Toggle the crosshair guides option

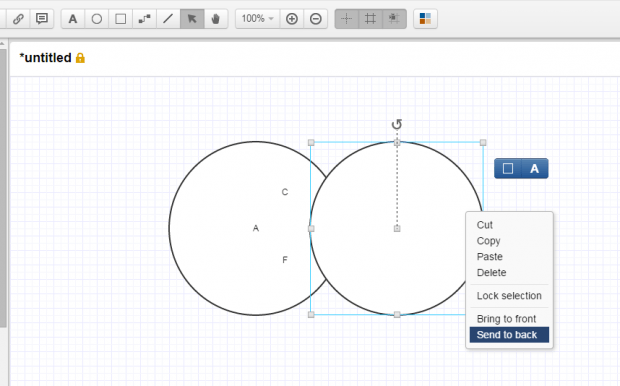[347, 19]
